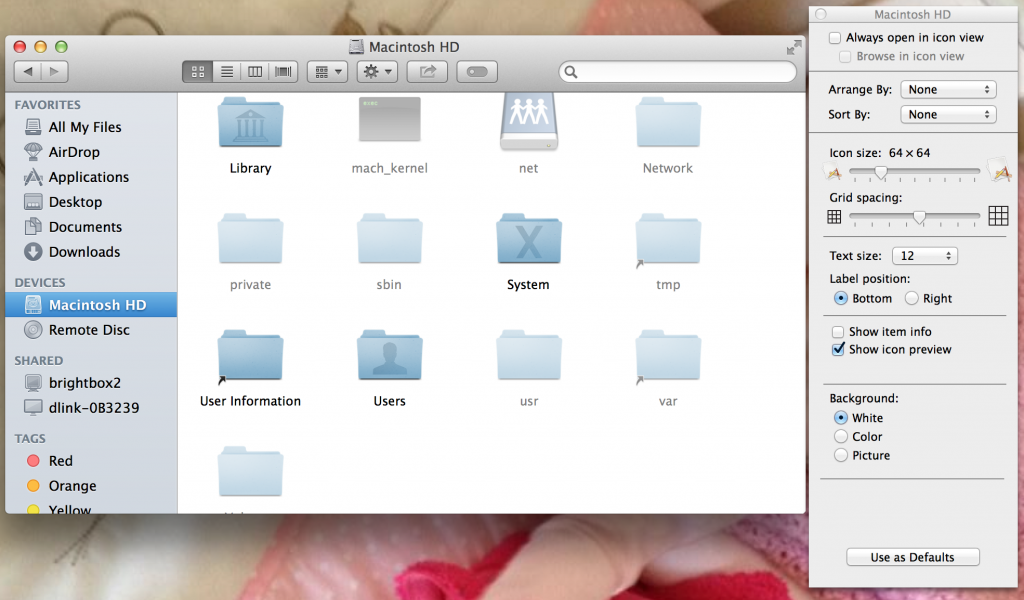1024x600 pixels.
Task: Click inside the Finder search field
Action: click(x=678, y=72)
